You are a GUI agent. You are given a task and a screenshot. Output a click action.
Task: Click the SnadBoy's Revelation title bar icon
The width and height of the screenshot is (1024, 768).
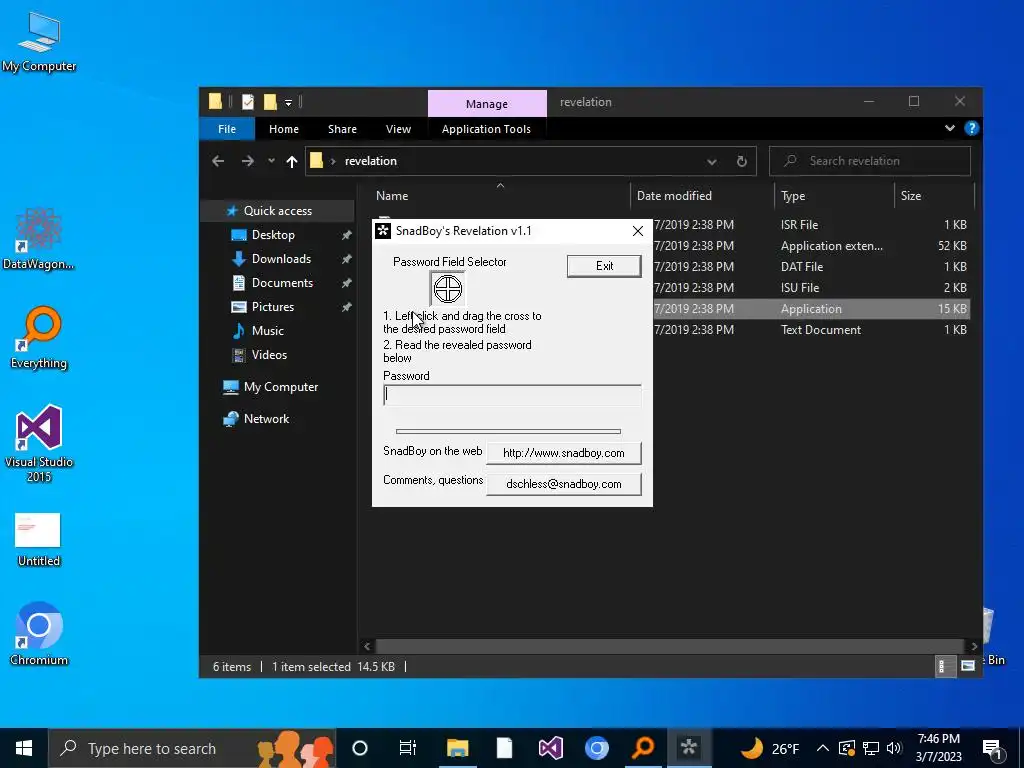coord(383,231)
